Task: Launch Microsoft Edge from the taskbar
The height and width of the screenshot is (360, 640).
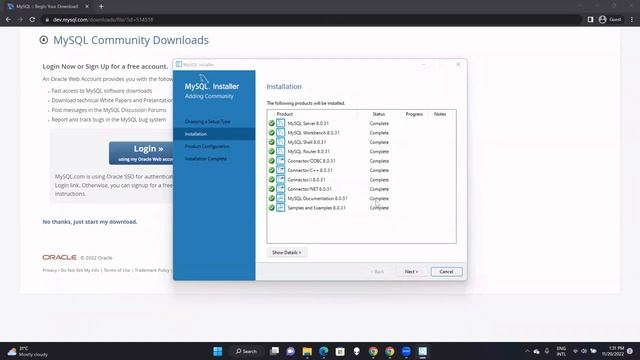Action: click(x=324, y=351)
